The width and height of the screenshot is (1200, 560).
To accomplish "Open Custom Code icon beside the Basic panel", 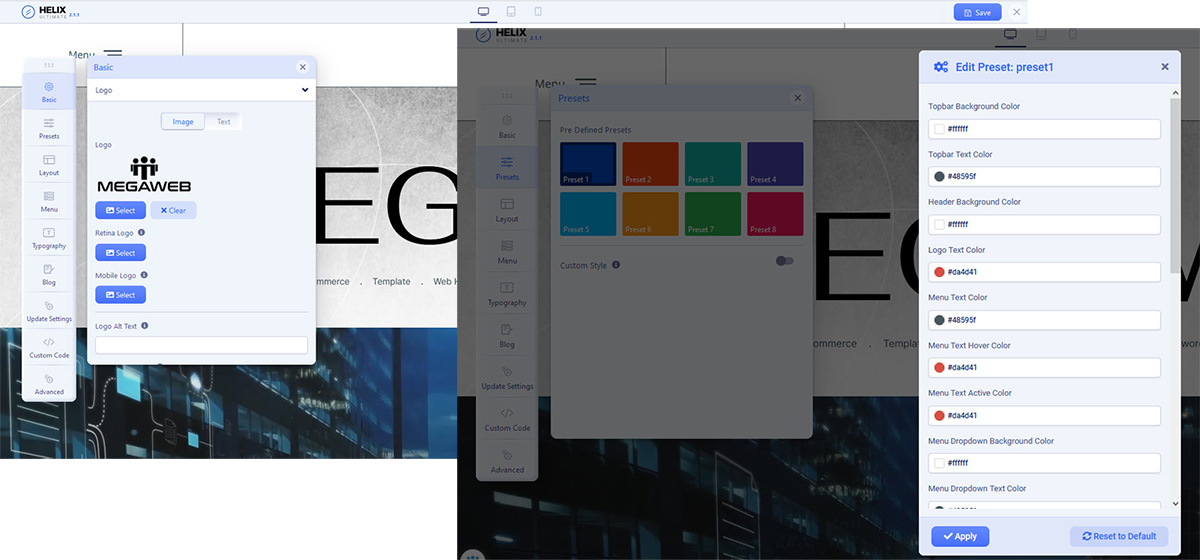I will (x=49, y=347).
